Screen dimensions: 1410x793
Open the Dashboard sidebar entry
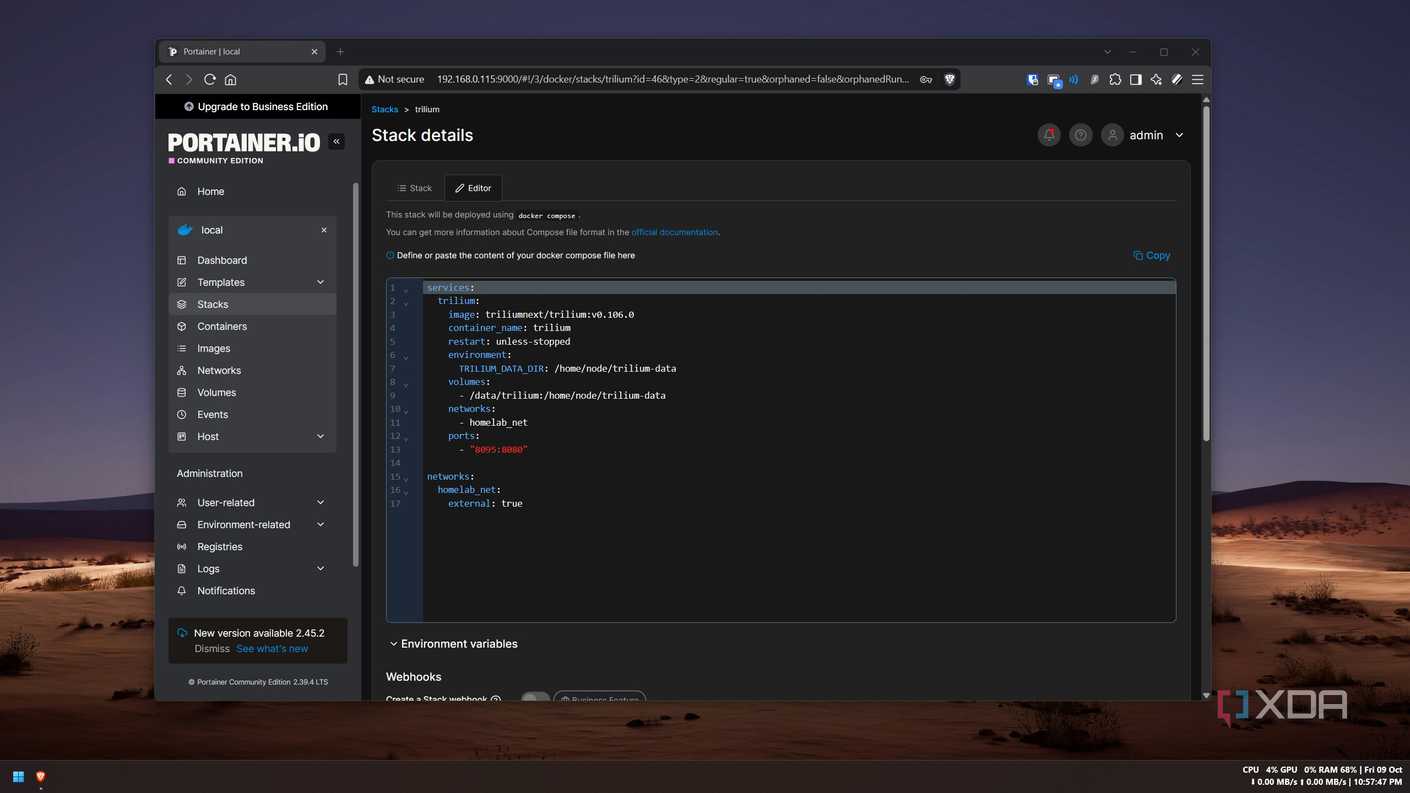(x=252, y=260)
